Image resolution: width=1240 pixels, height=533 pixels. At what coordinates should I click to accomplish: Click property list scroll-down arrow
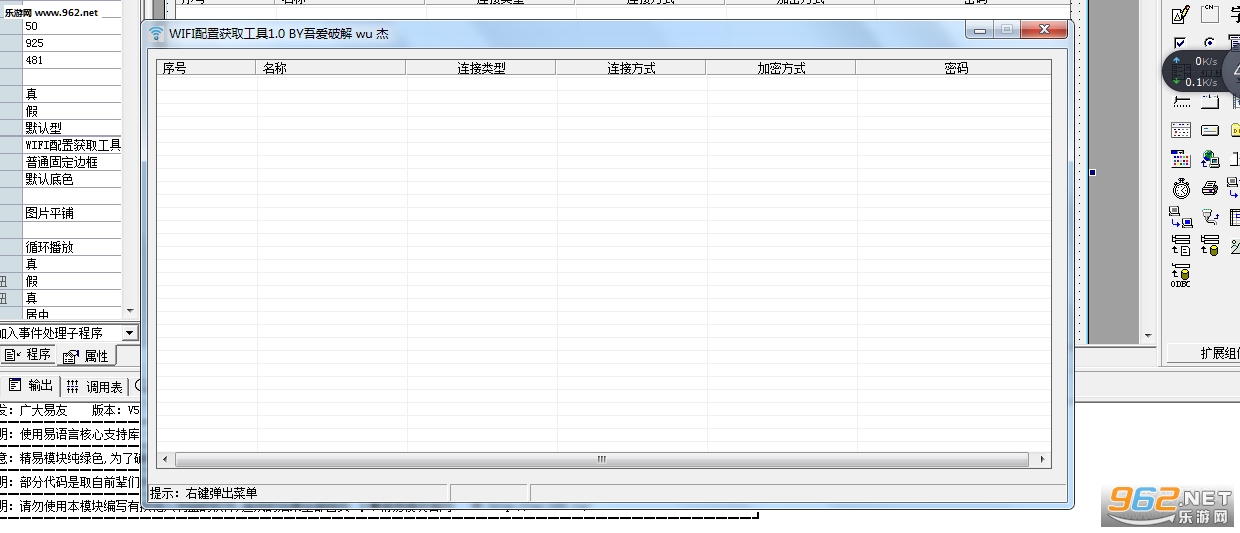[130, 311]
